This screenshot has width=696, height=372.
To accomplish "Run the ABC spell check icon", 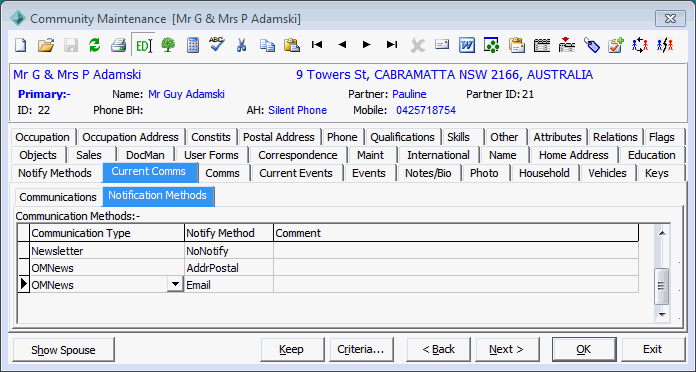I will [x=217, y=45].
